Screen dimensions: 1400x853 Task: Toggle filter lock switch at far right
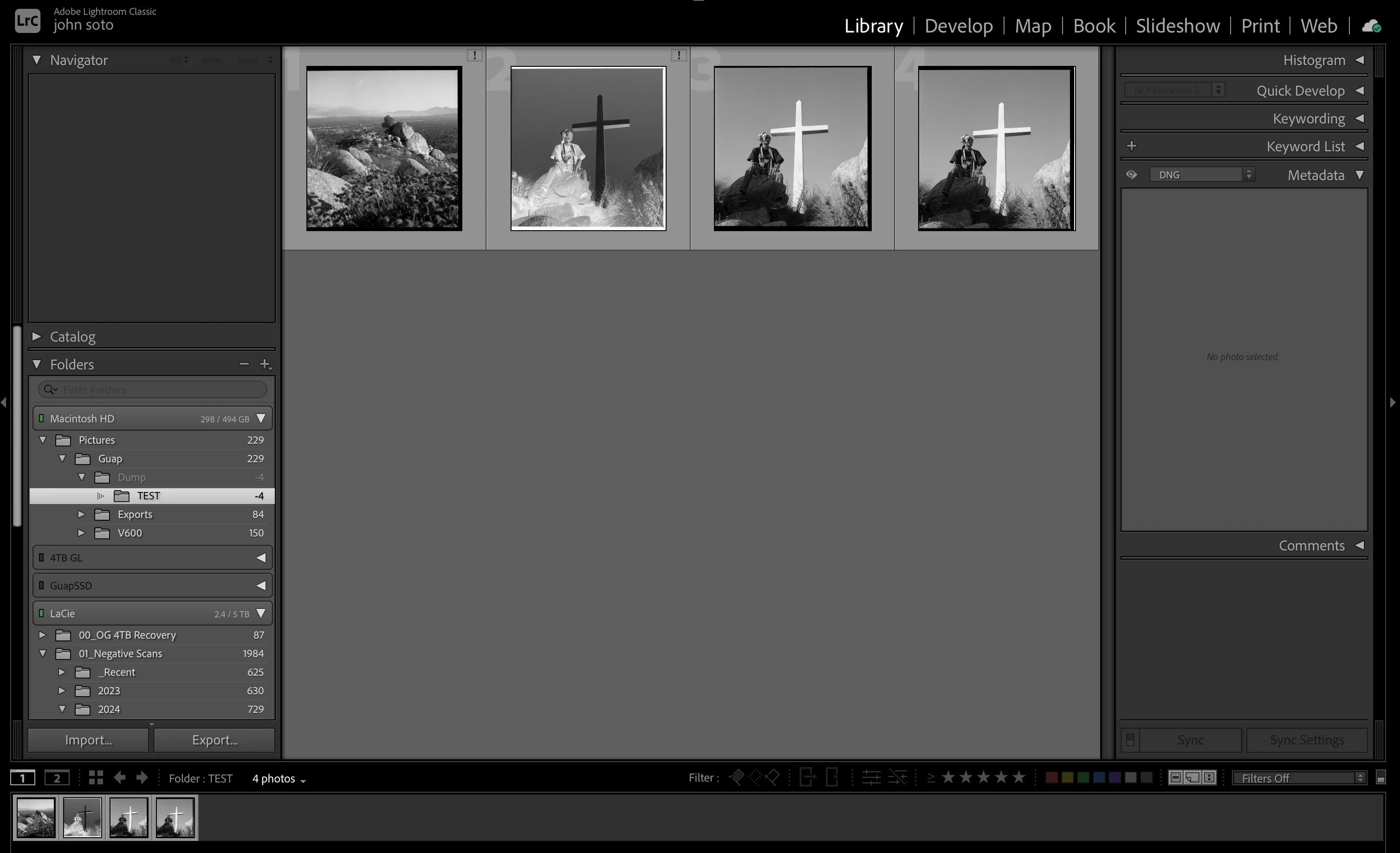pos(1381,777)
